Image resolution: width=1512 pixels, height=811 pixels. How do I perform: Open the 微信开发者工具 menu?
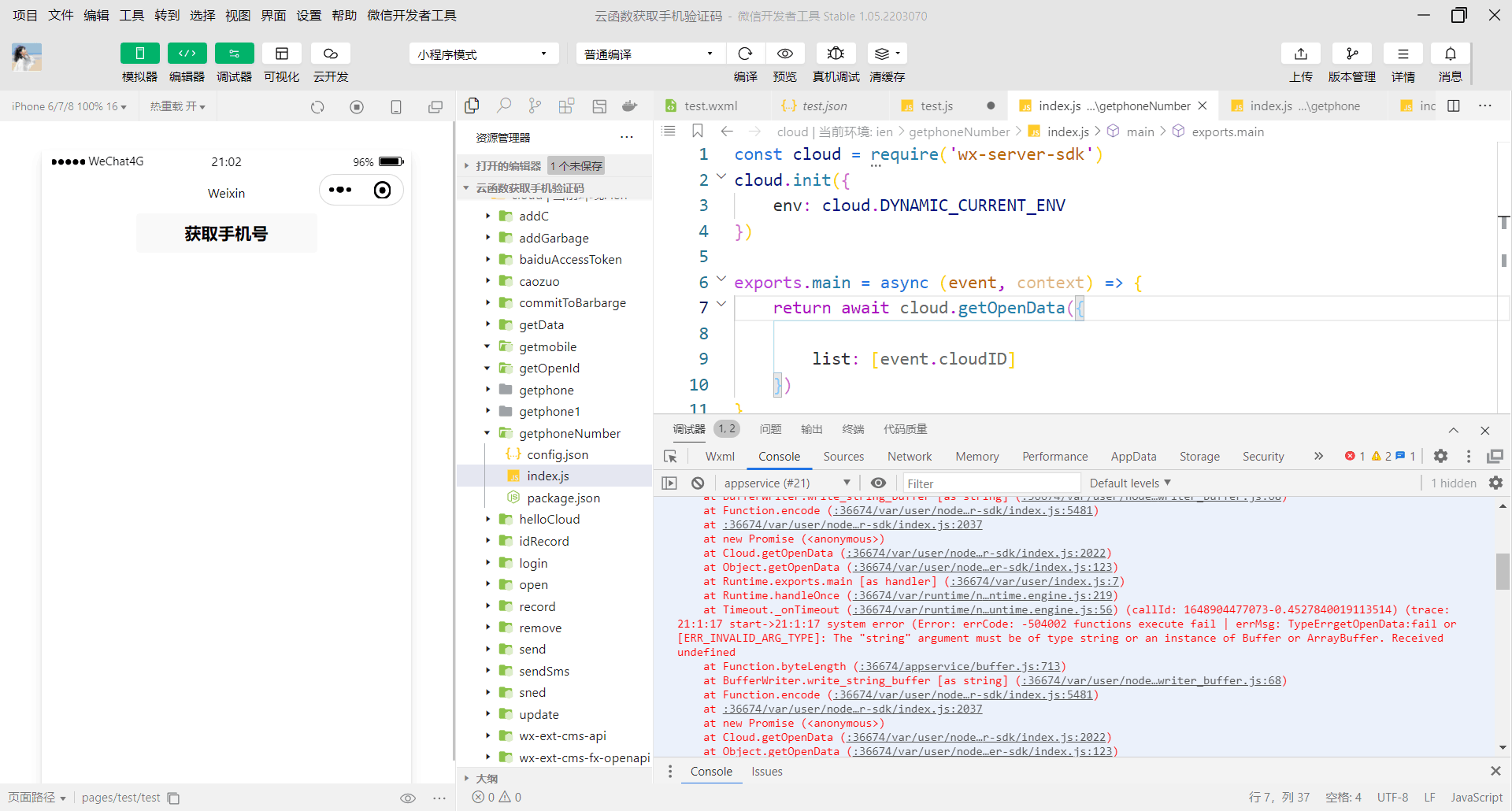(412, 15)
